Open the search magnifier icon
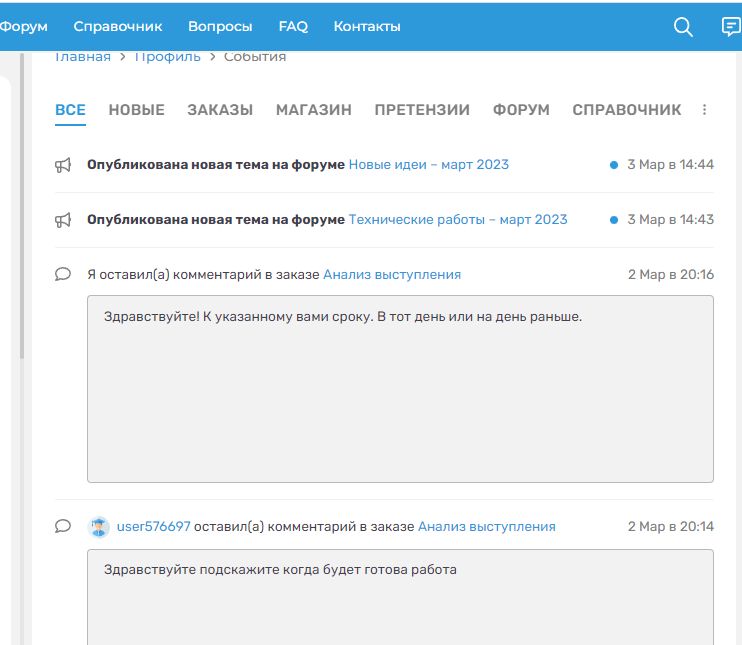The image size is (742, 645). [x=683, y=27]
